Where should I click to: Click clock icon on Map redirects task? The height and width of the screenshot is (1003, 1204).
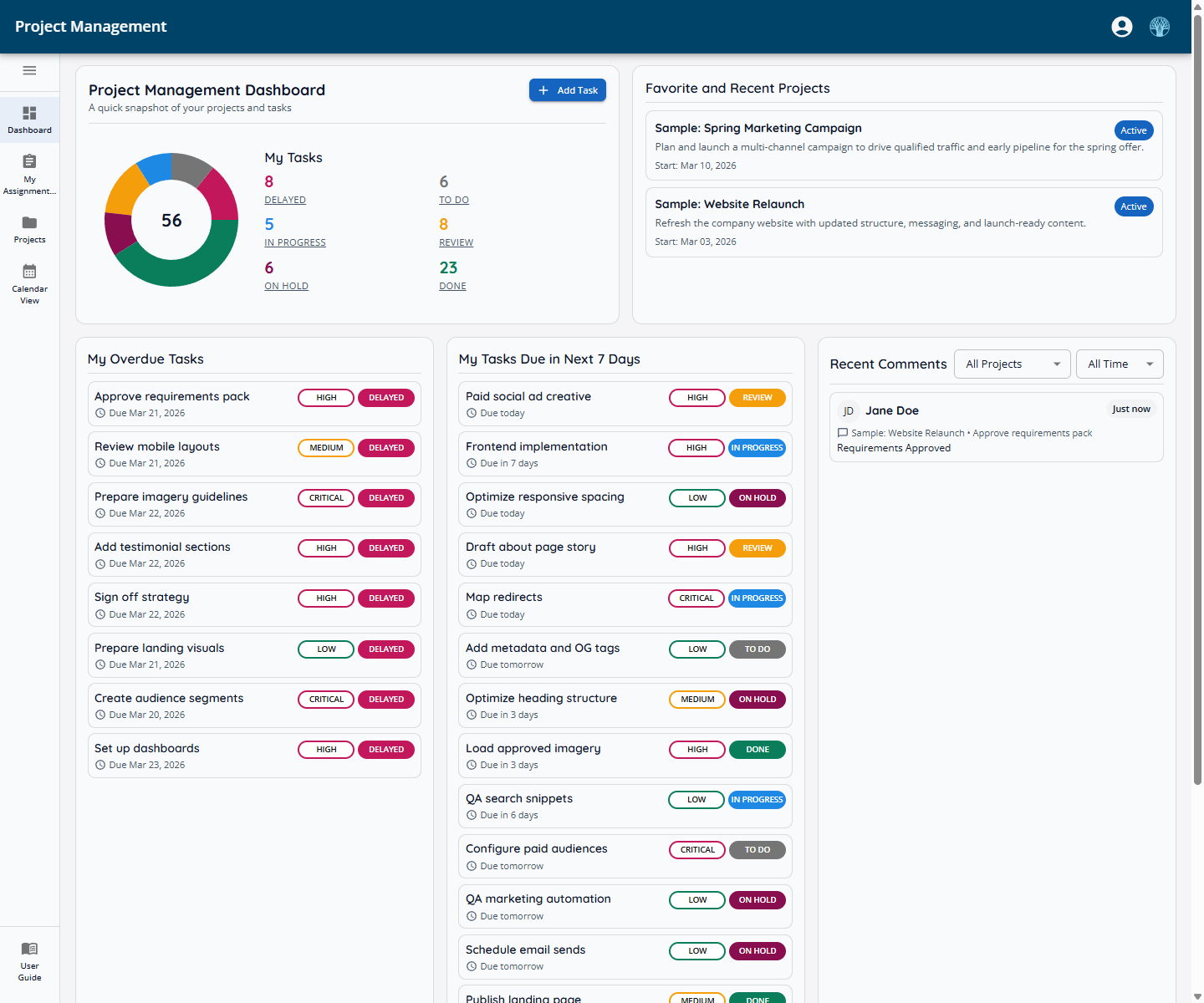472,614
